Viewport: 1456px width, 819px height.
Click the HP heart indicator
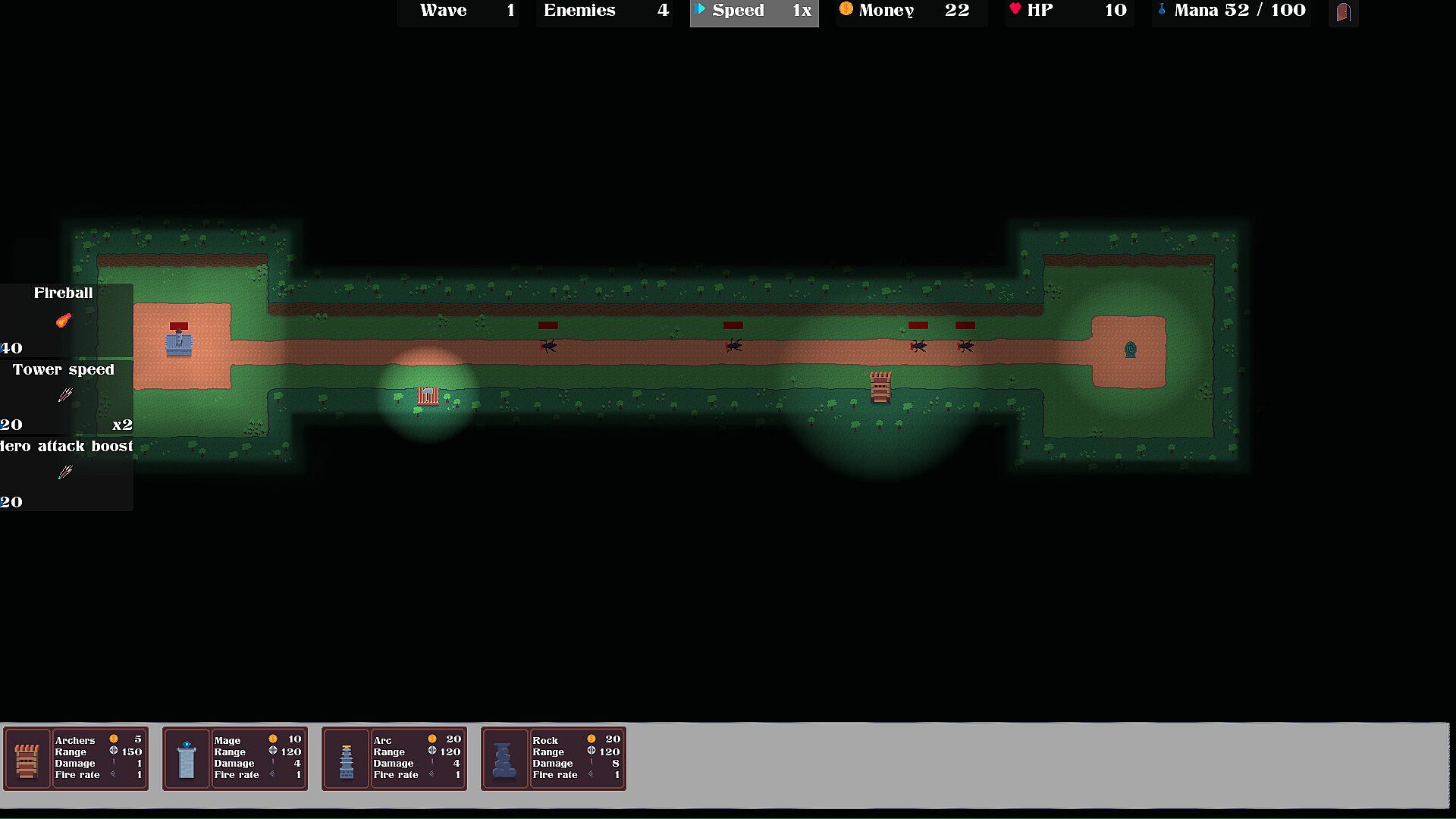pyautogui.click(x=1015, y=9)
